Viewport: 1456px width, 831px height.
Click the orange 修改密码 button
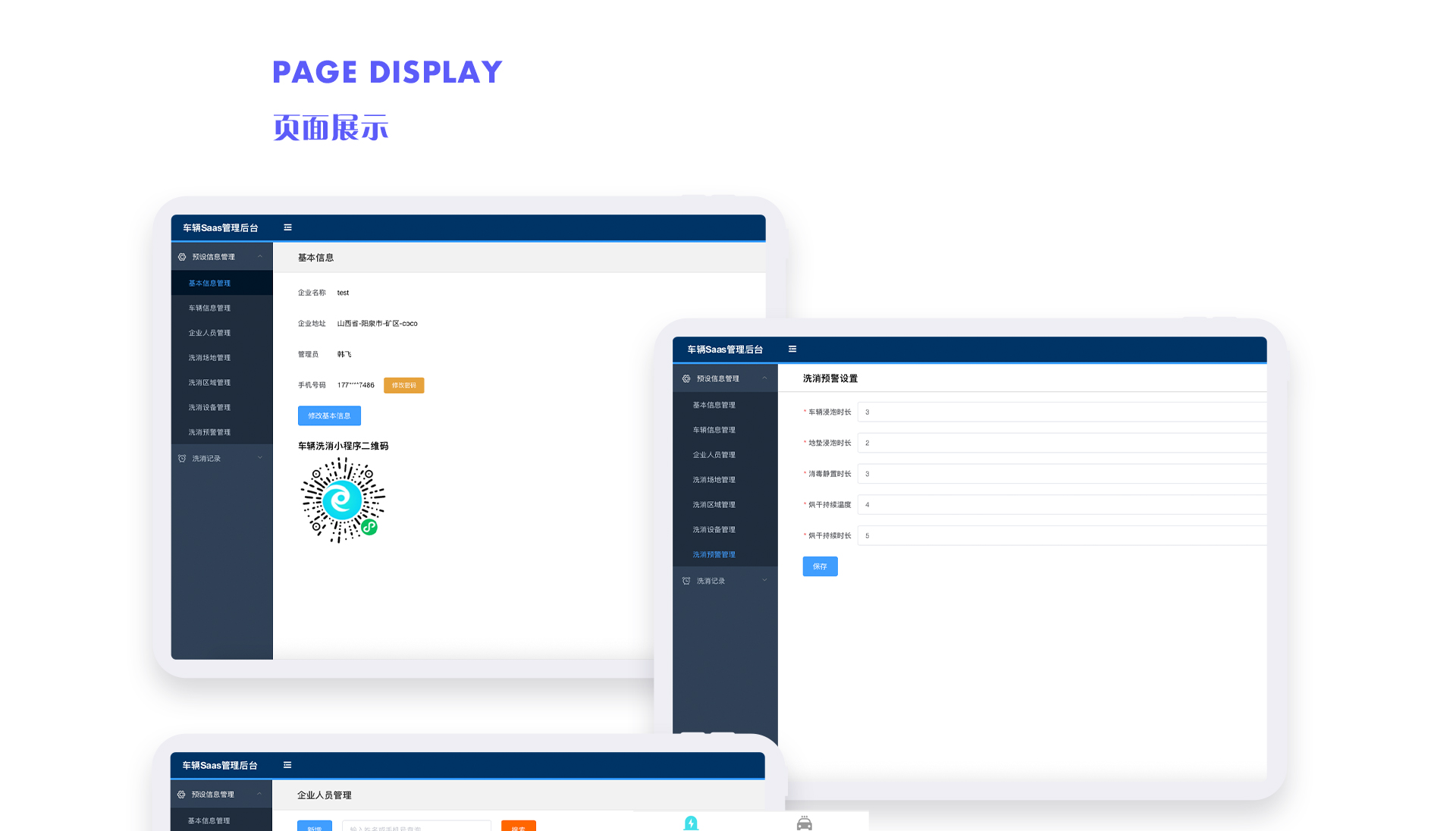click(403, 385)
